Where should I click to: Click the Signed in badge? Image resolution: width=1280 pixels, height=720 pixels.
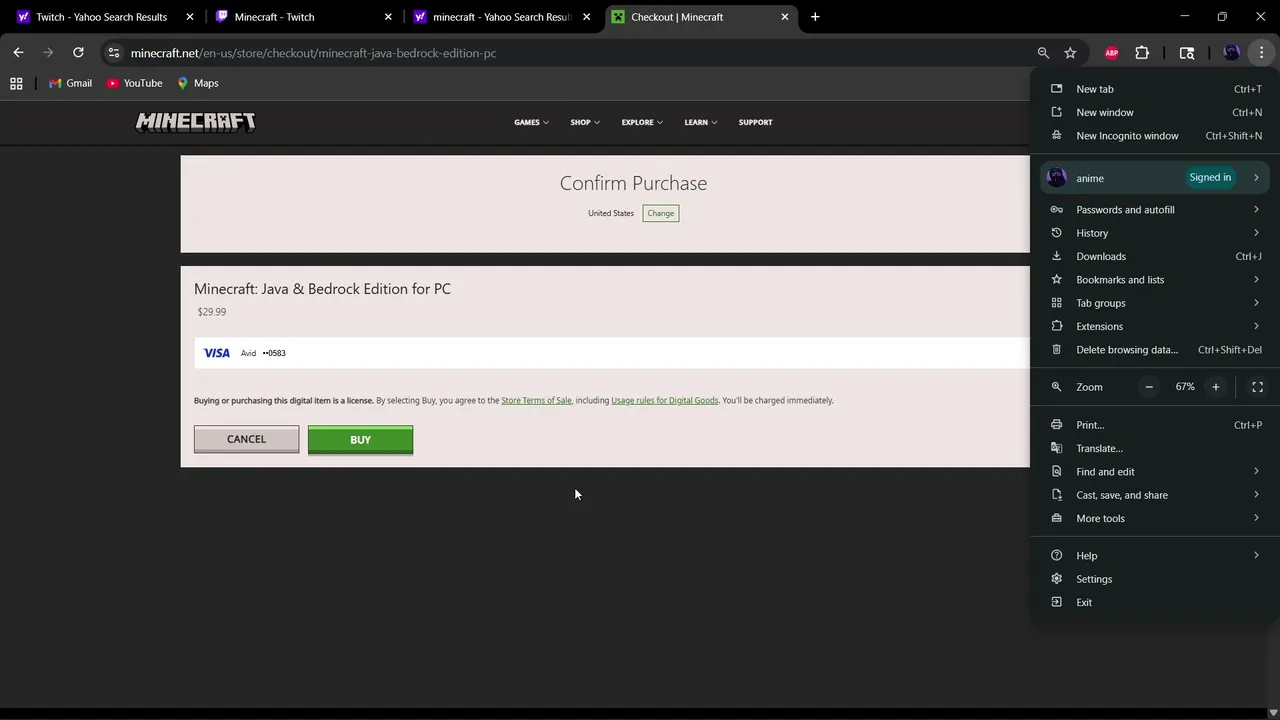tap(1210, 178)
